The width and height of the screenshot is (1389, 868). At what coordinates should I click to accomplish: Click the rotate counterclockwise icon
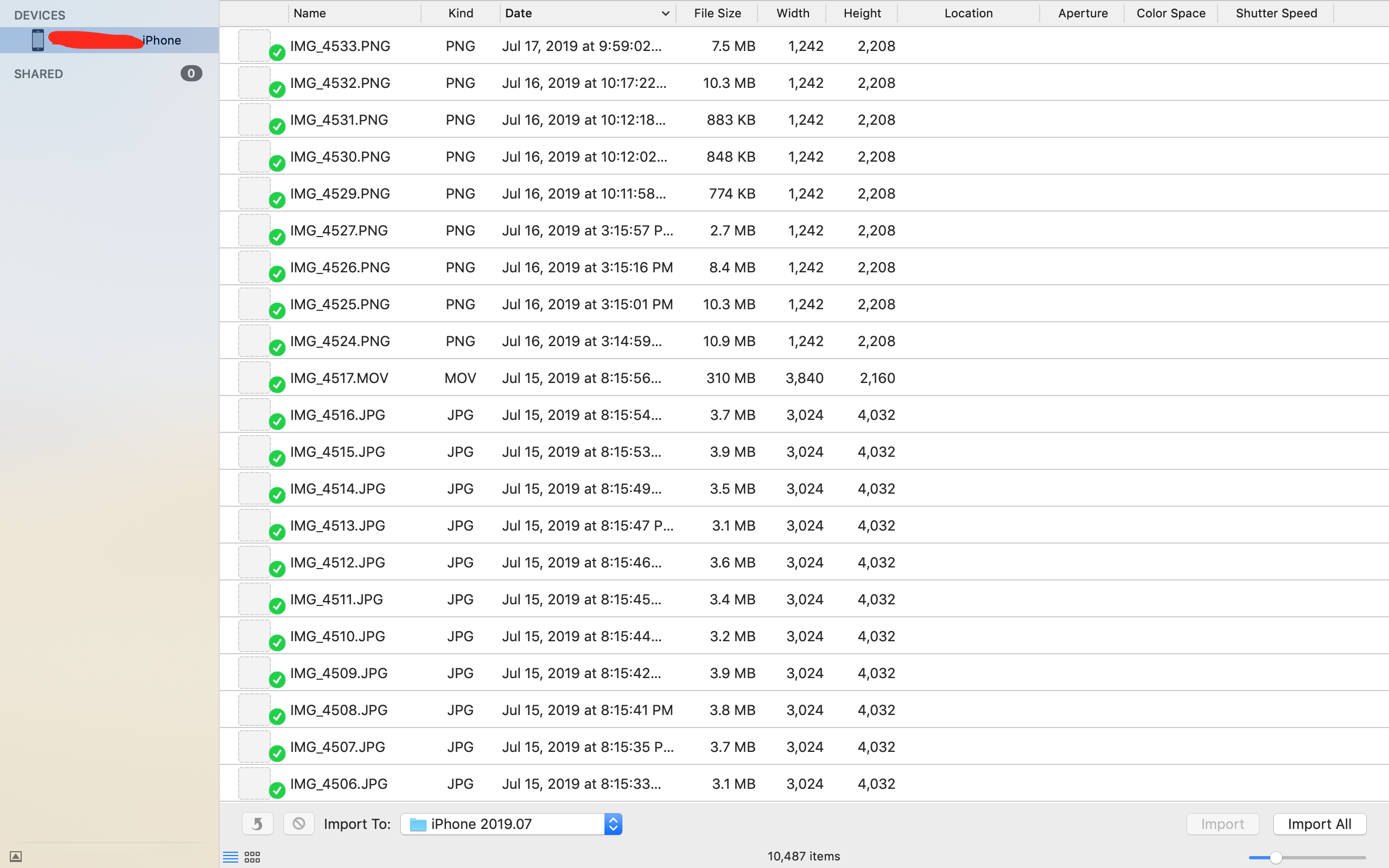257,824
